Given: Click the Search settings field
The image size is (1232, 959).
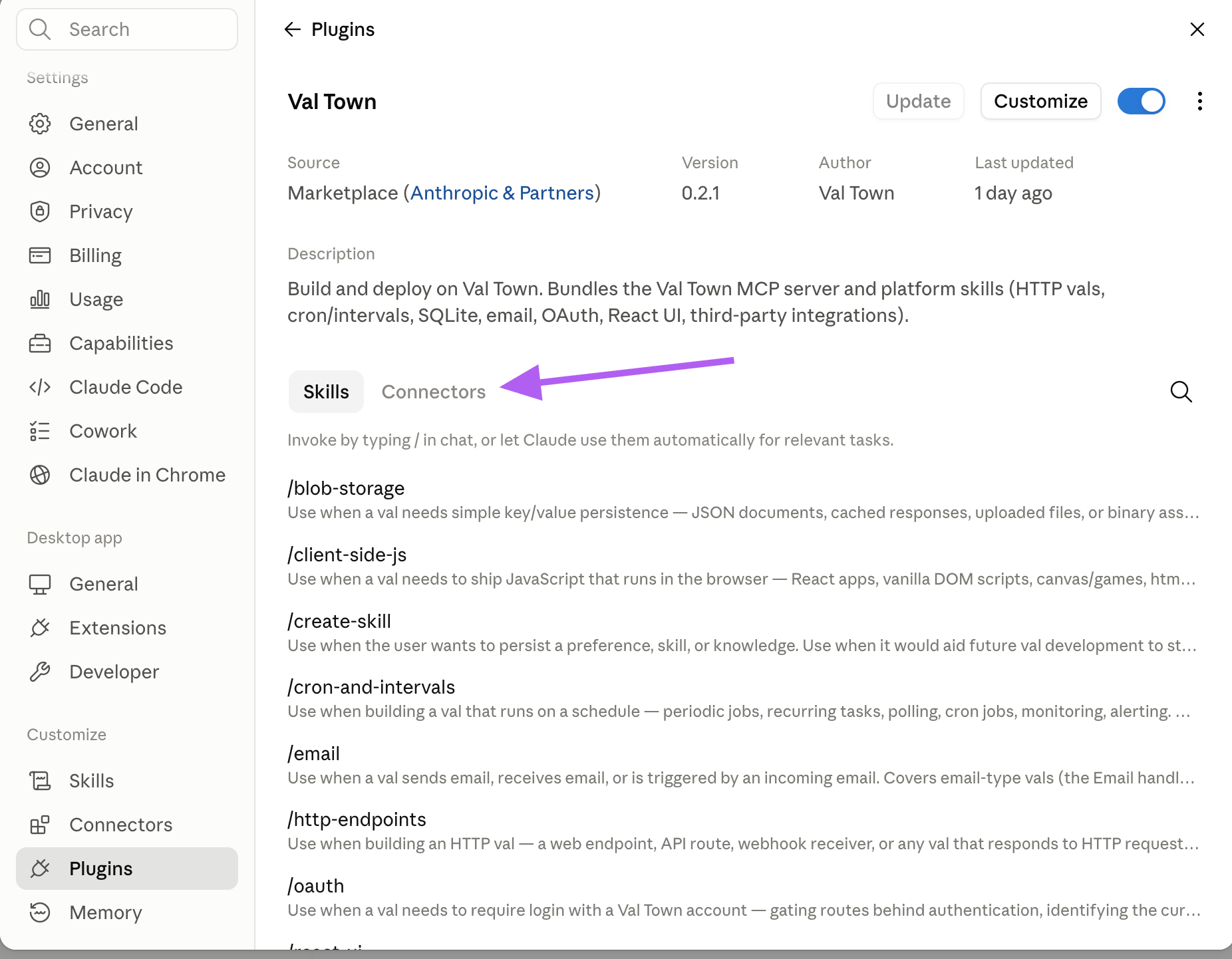Looking at the screenshot, I should (127, 29).
